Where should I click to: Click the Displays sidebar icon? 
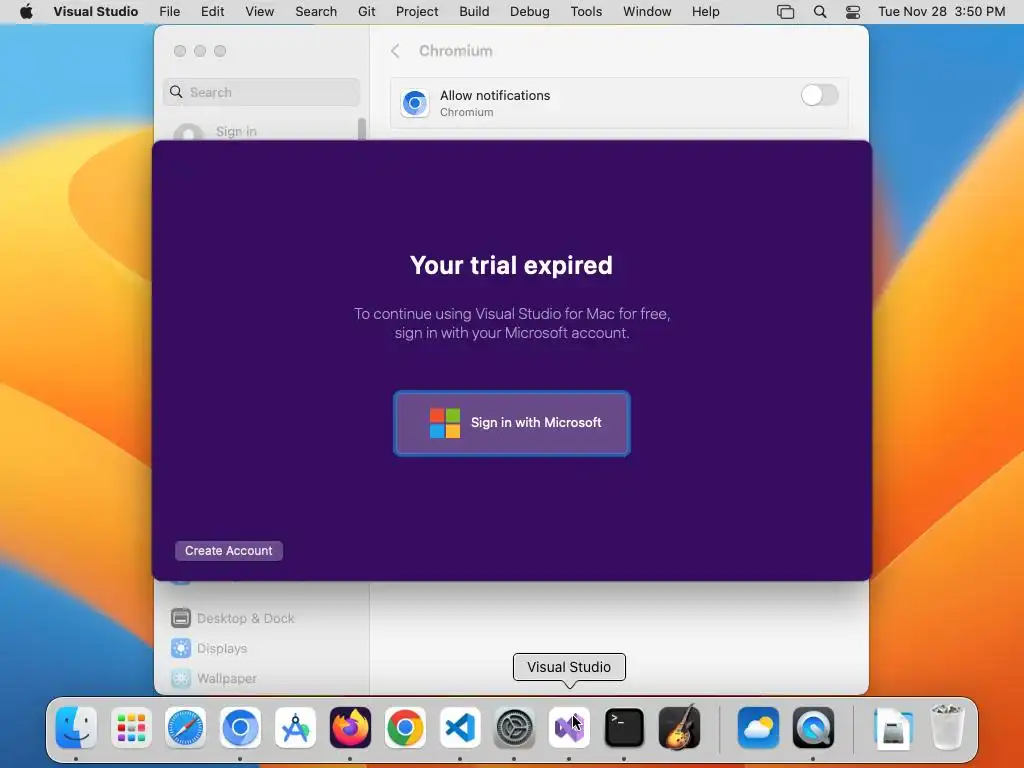click(x=181, y=648)
